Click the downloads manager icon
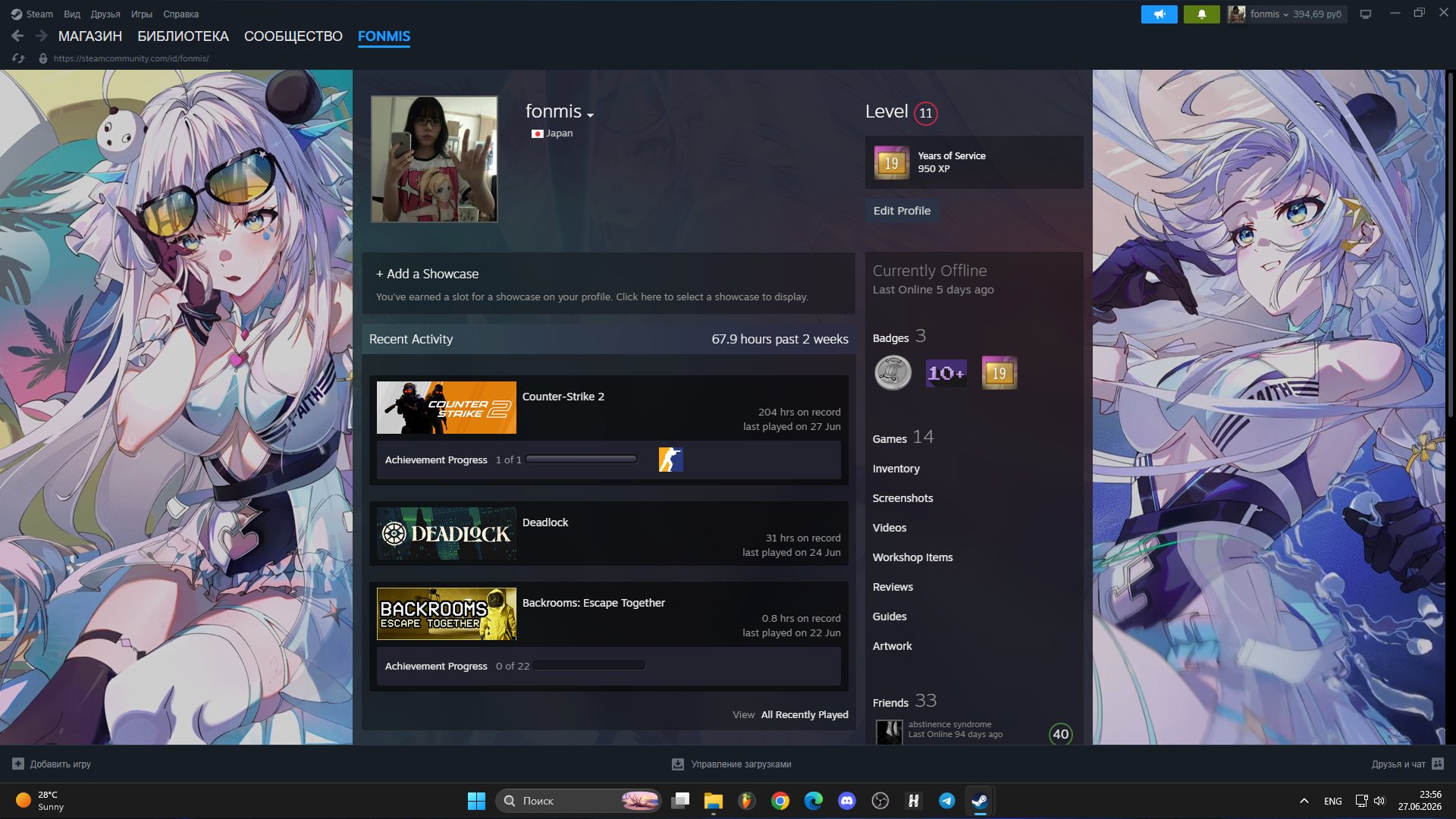1456x819 pixels. (x=678, y=764)
